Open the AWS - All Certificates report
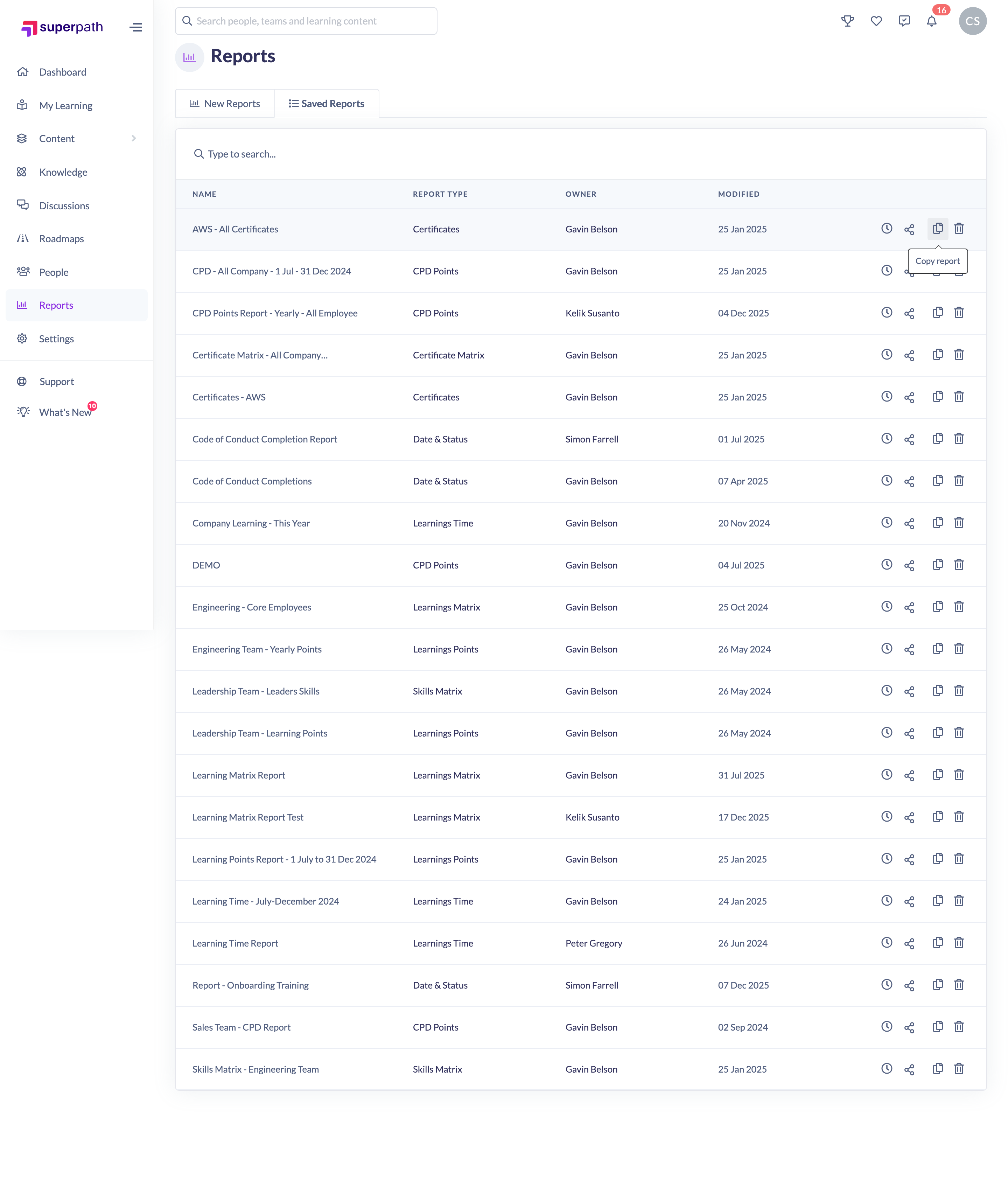The width and height of the screenshot is (1008, 1179). coord(235,229)
